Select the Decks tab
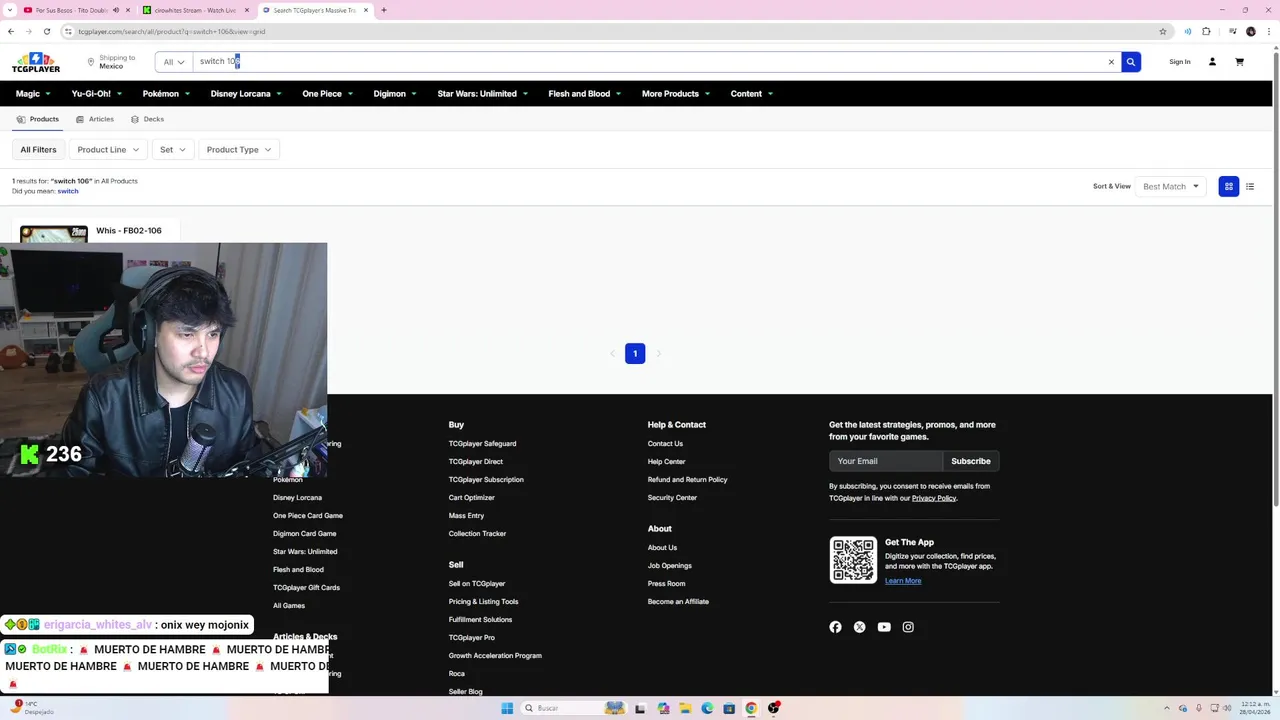1280x720 pixels. click(x=147, y=119)
